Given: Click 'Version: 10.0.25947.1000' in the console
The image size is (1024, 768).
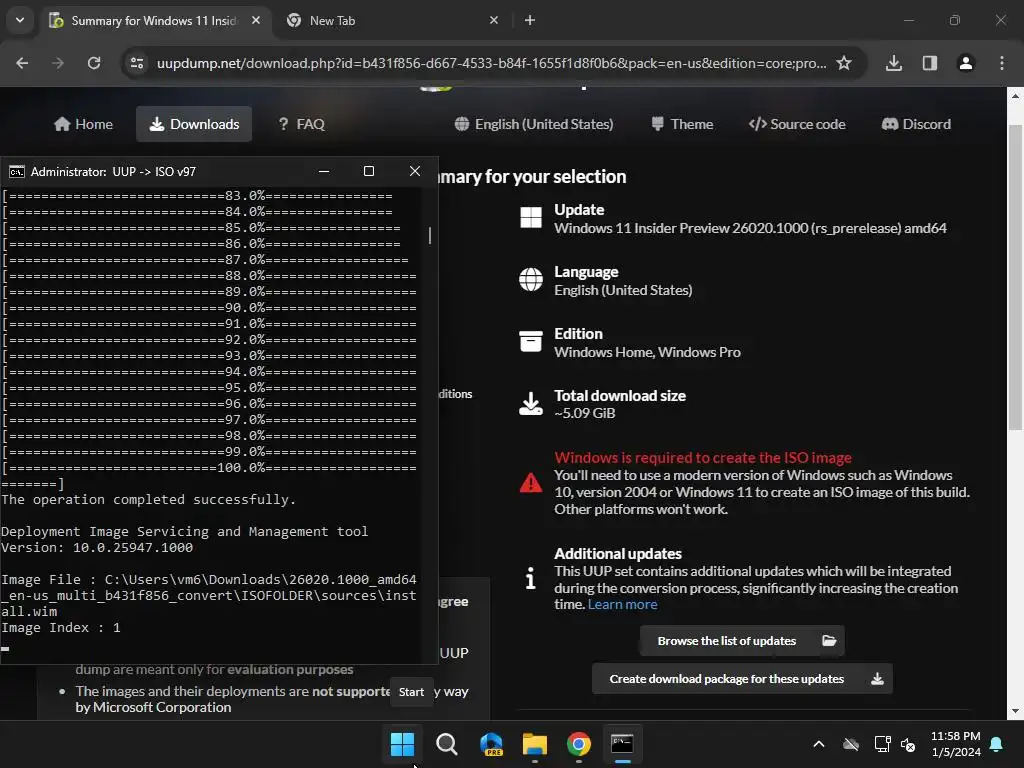Looking at the screenshot, I should (97, 547).
